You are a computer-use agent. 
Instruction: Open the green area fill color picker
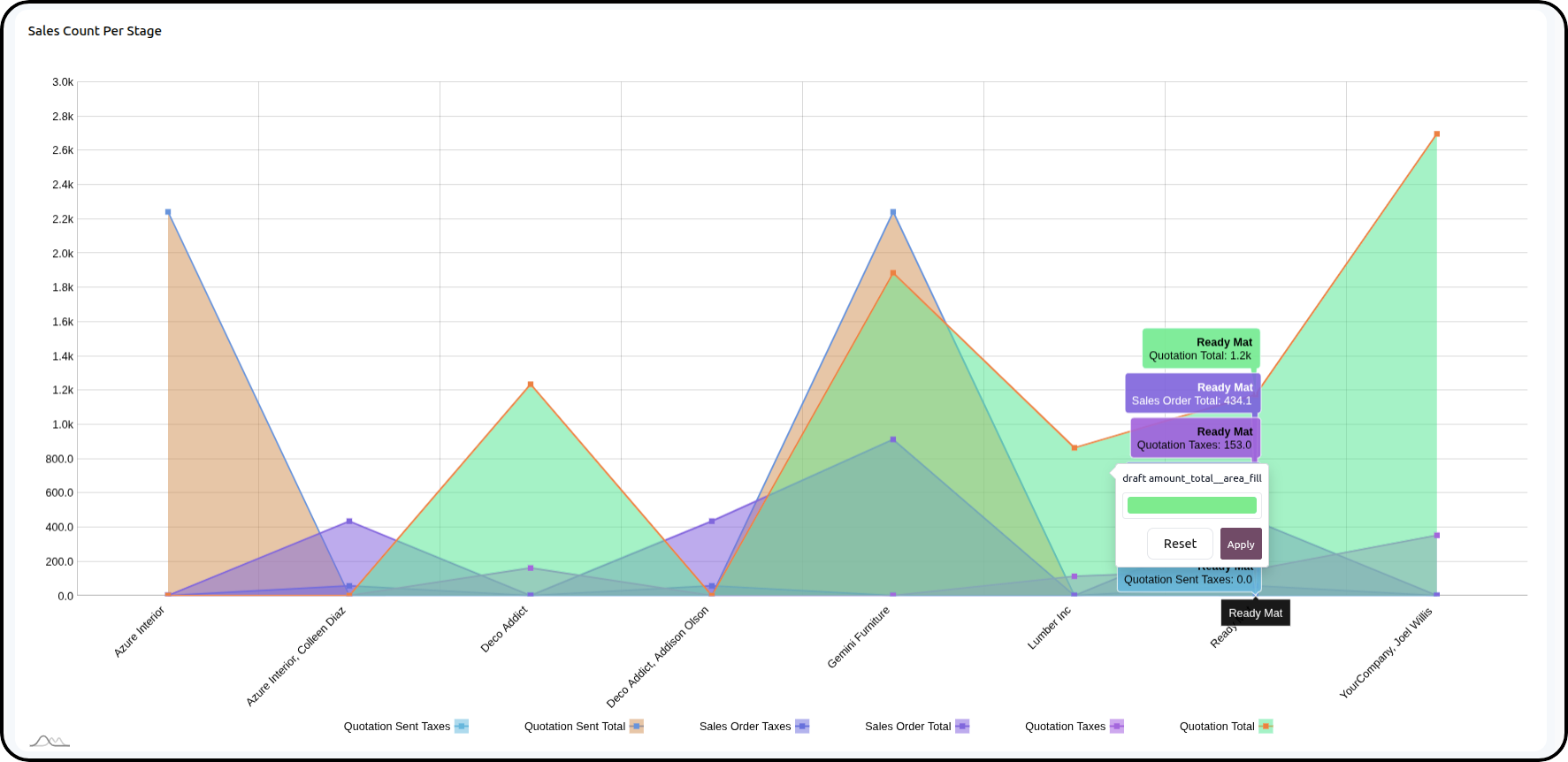pyautogui.click(x=1191, y=506)
